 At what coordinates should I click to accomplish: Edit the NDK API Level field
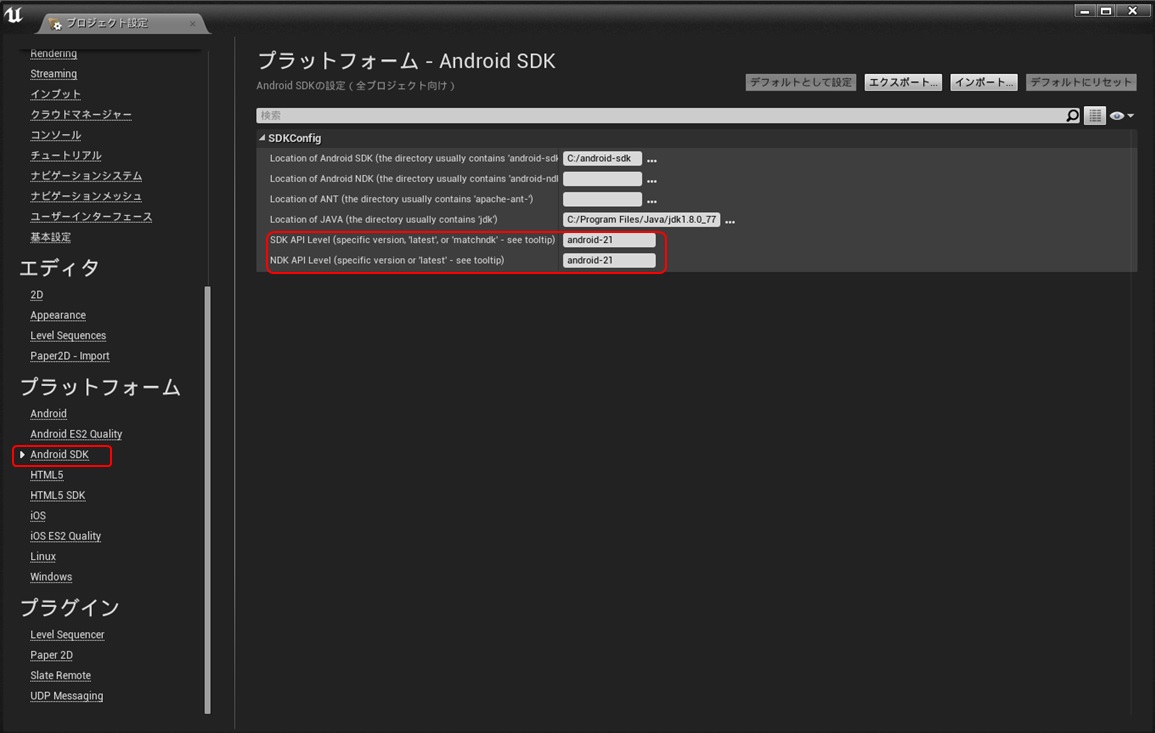pos(609,260)
